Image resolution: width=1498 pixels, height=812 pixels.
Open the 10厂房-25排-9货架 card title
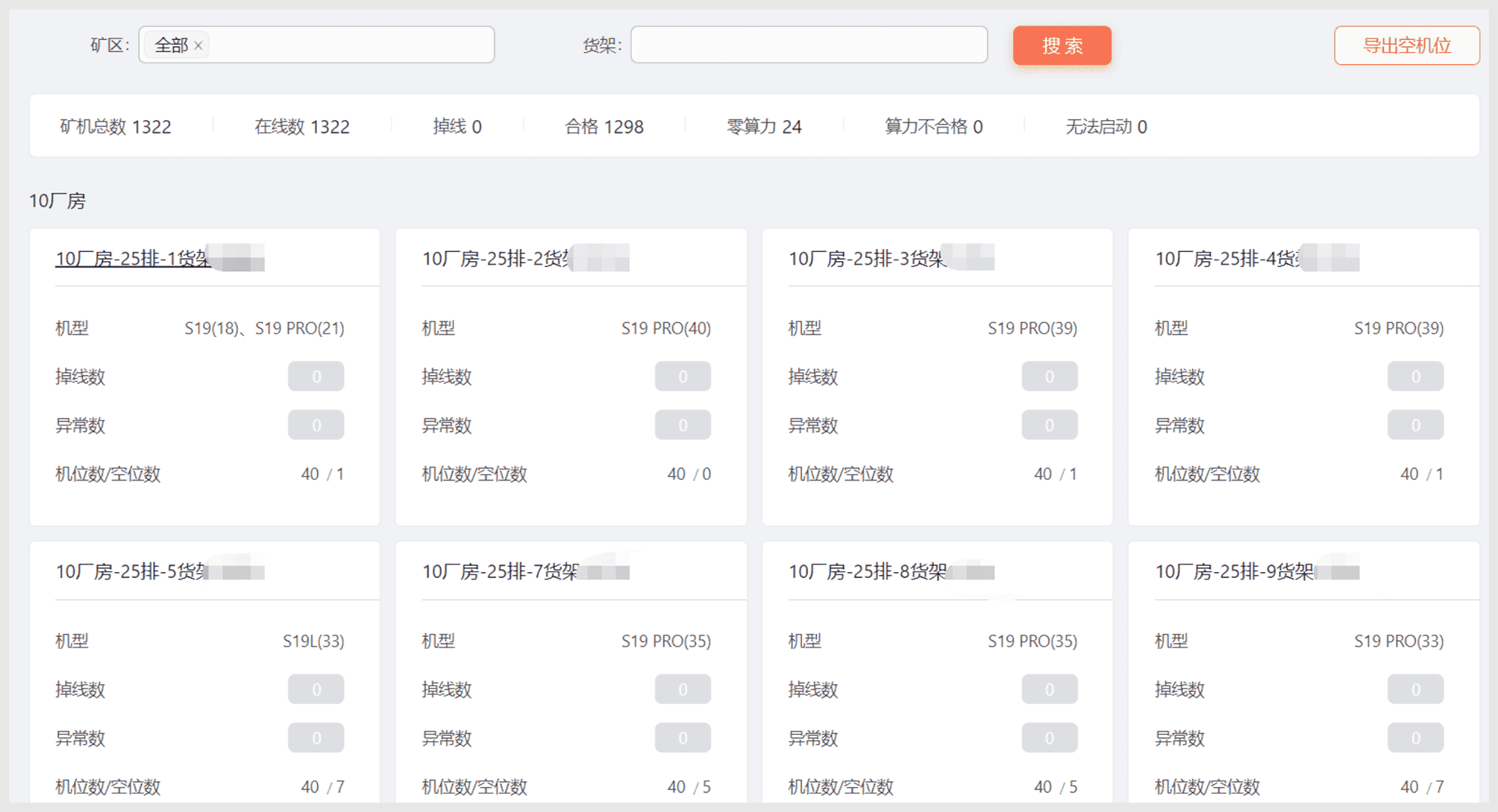1234,572
